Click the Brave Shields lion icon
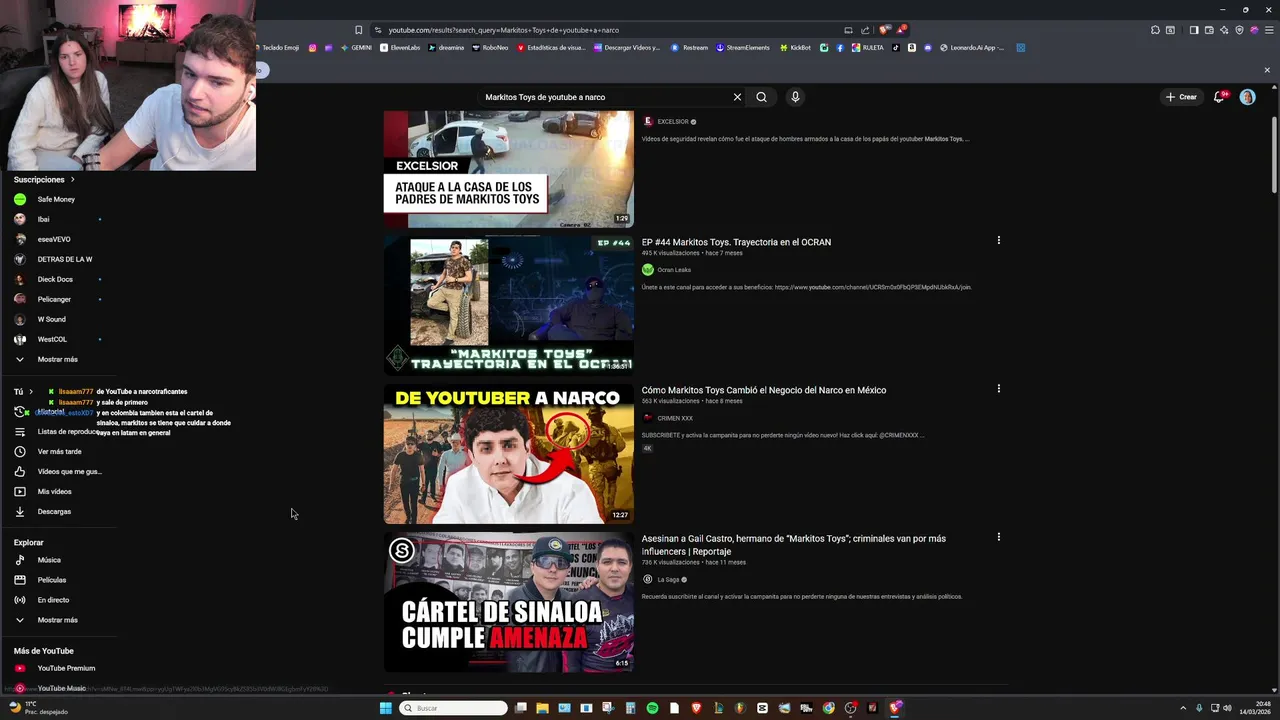The height and width of the screenshot is (720, 1280). click(x=884, y=30)
